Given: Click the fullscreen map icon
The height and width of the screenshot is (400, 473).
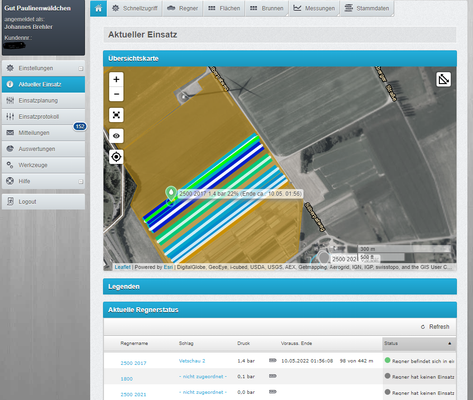Looking at the screenshot, I should [116, 115].
